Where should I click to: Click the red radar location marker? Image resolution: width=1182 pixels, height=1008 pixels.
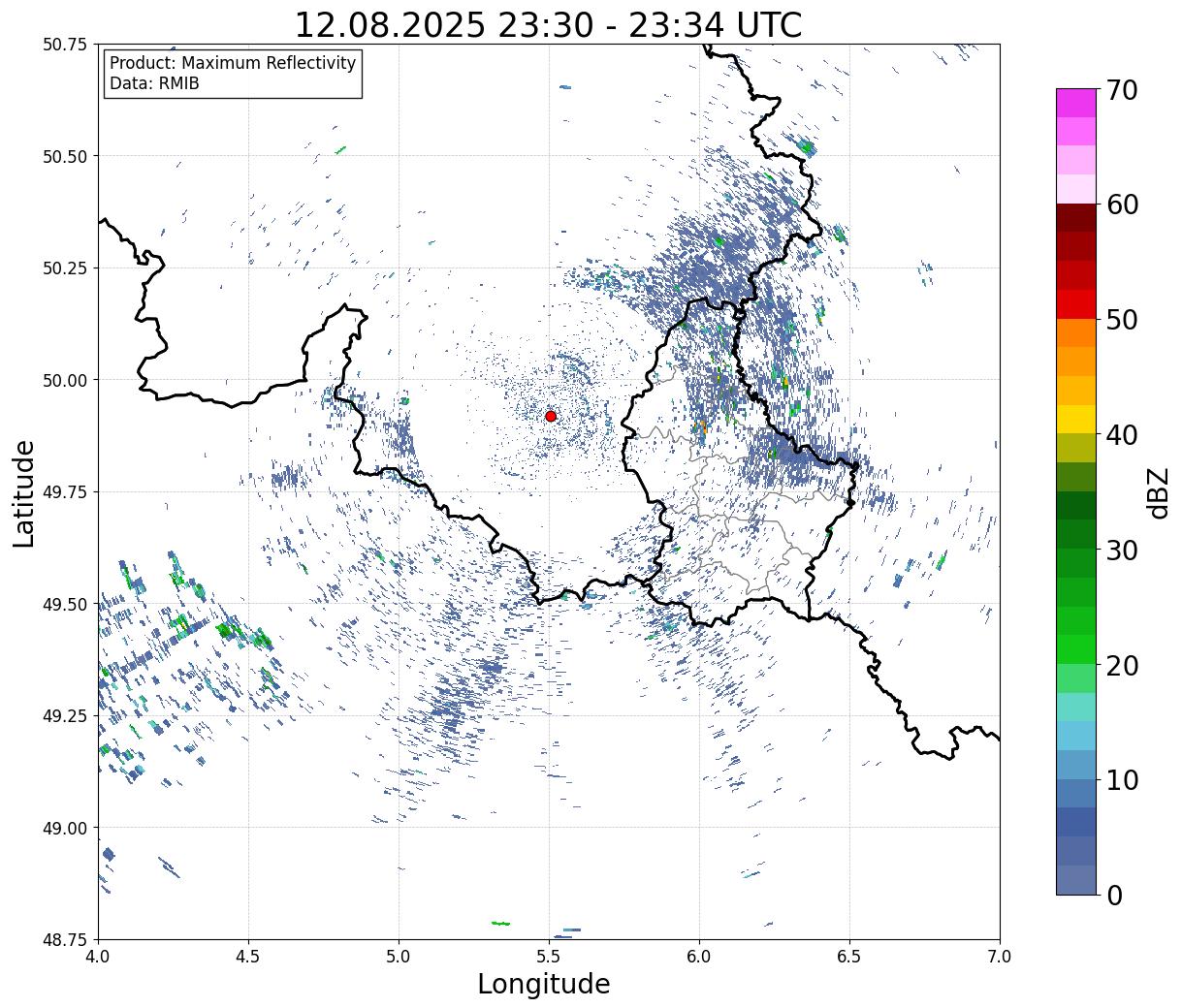[x=551, y=416]
